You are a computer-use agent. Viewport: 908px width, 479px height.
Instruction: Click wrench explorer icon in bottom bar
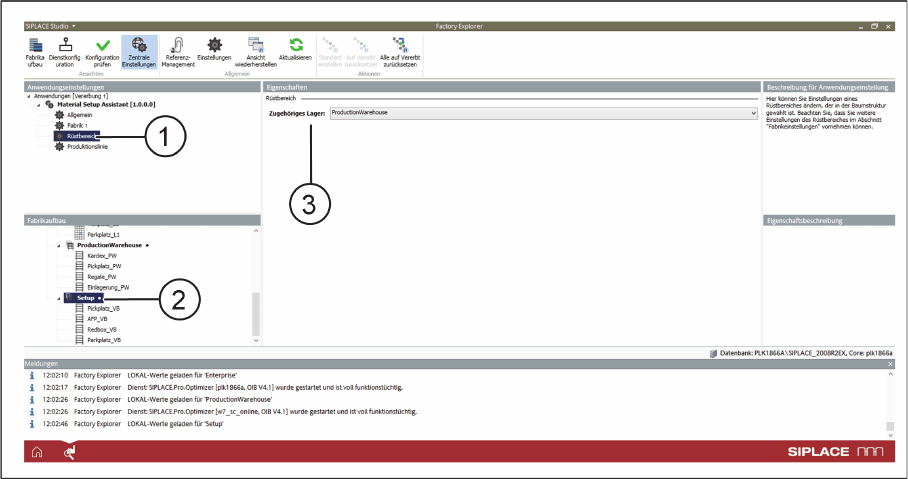pos(69,452)
